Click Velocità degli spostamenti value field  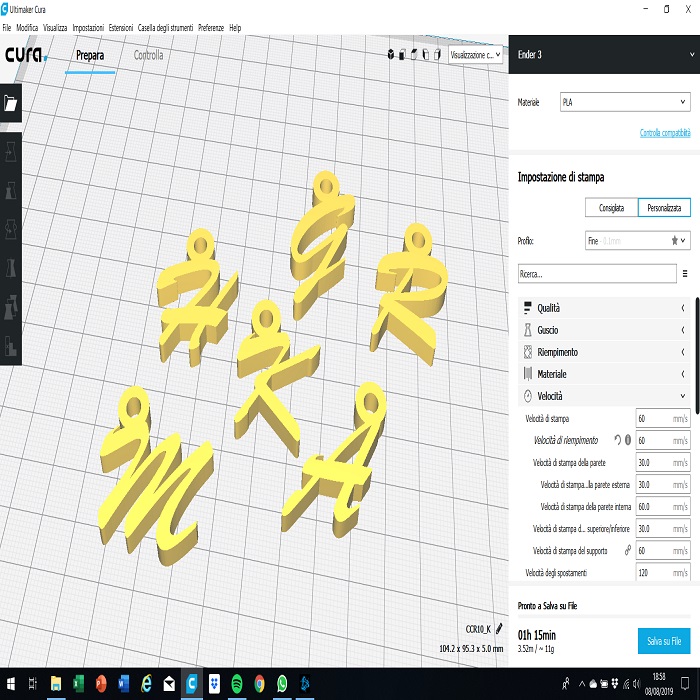point(662,572)
